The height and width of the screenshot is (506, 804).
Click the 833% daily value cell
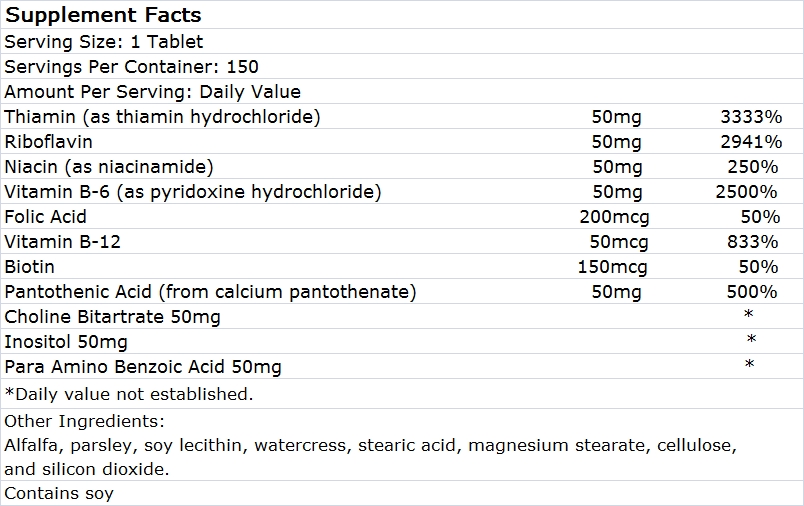[754, 242]
